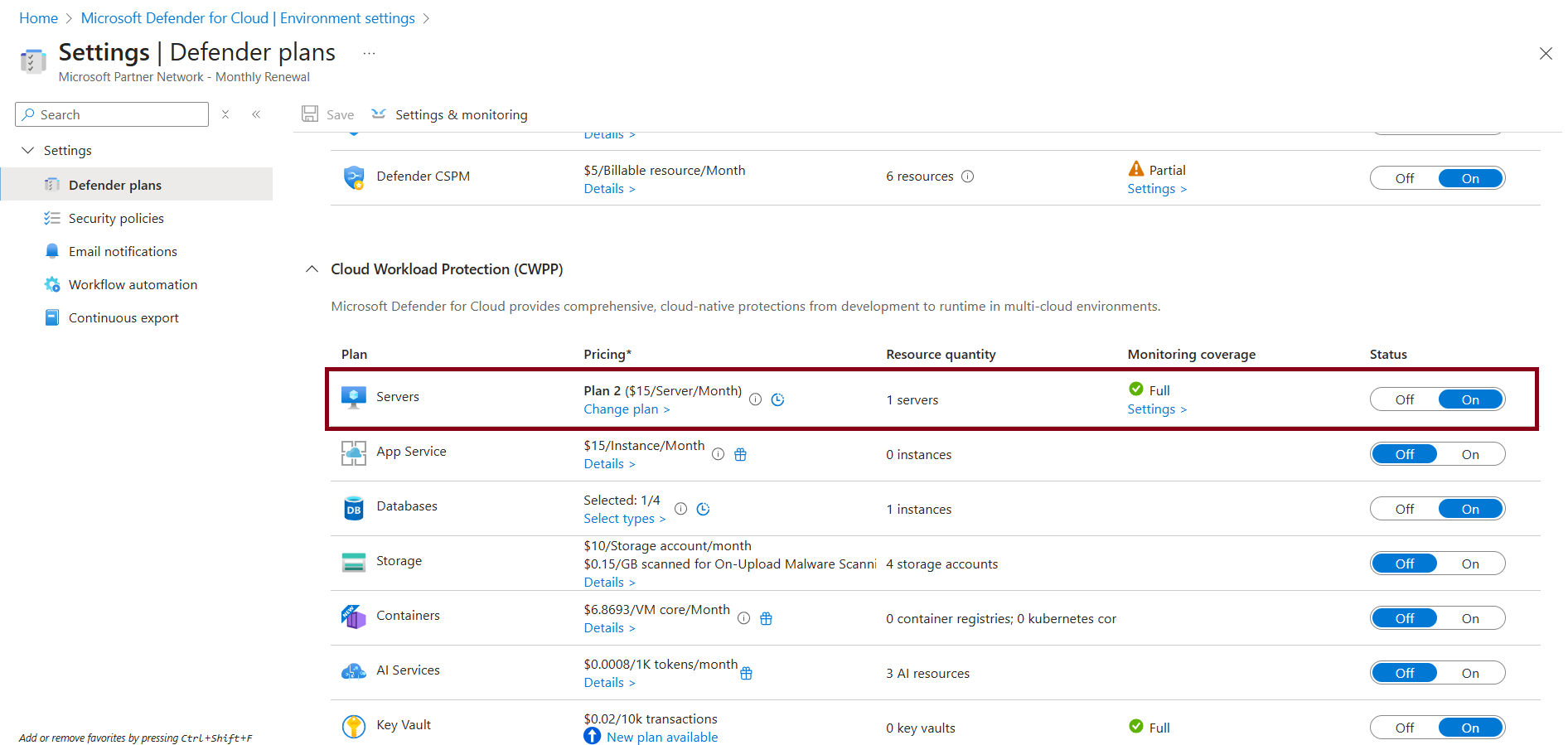The width and height of the screenshot is (1568, 745).
Task: Click the '3 AI resources' quantity text
Action: (x=927, y=673)
